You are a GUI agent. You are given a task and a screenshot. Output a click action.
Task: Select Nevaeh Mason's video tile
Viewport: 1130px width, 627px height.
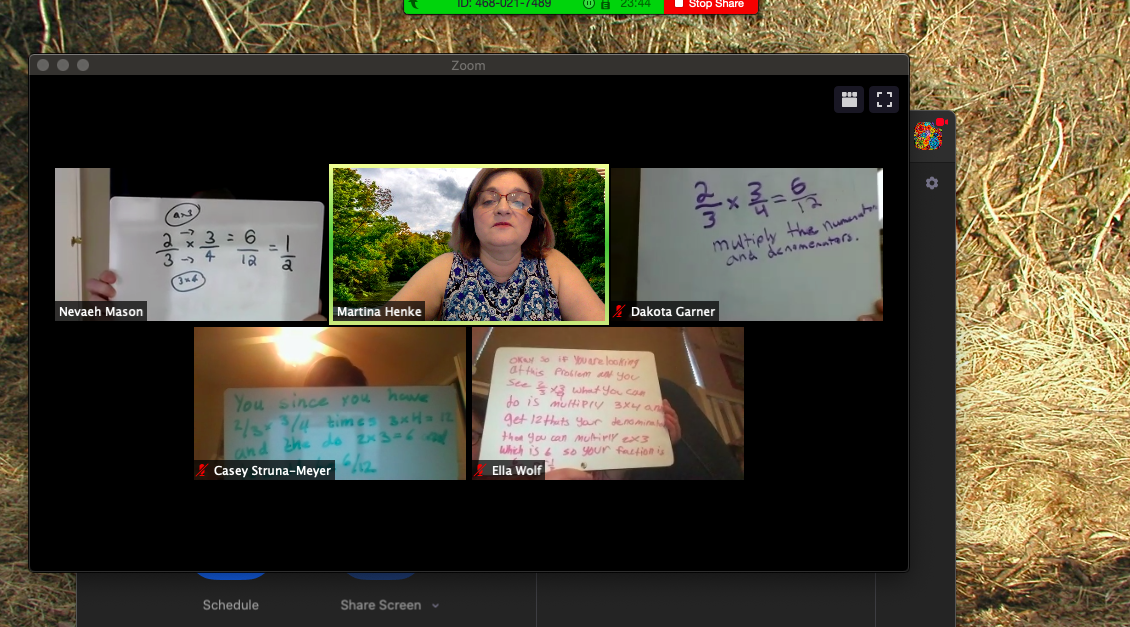(190, 245)
